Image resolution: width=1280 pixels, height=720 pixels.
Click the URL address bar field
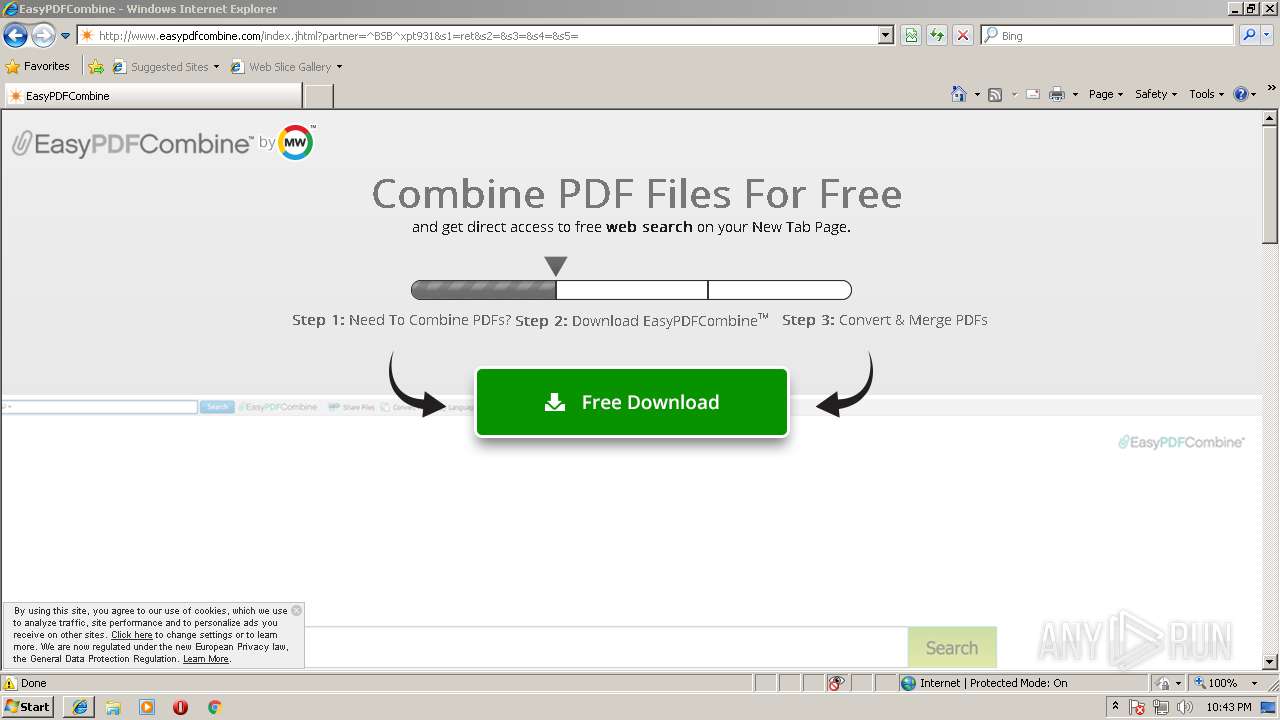(477, 35)
